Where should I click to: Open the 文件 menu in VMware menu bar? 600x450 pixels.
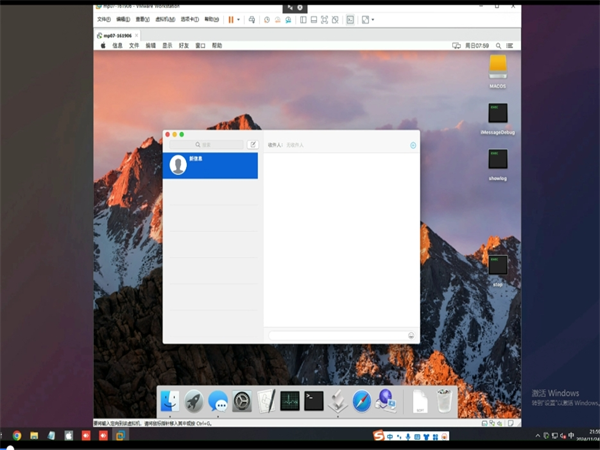coord(103,19)
